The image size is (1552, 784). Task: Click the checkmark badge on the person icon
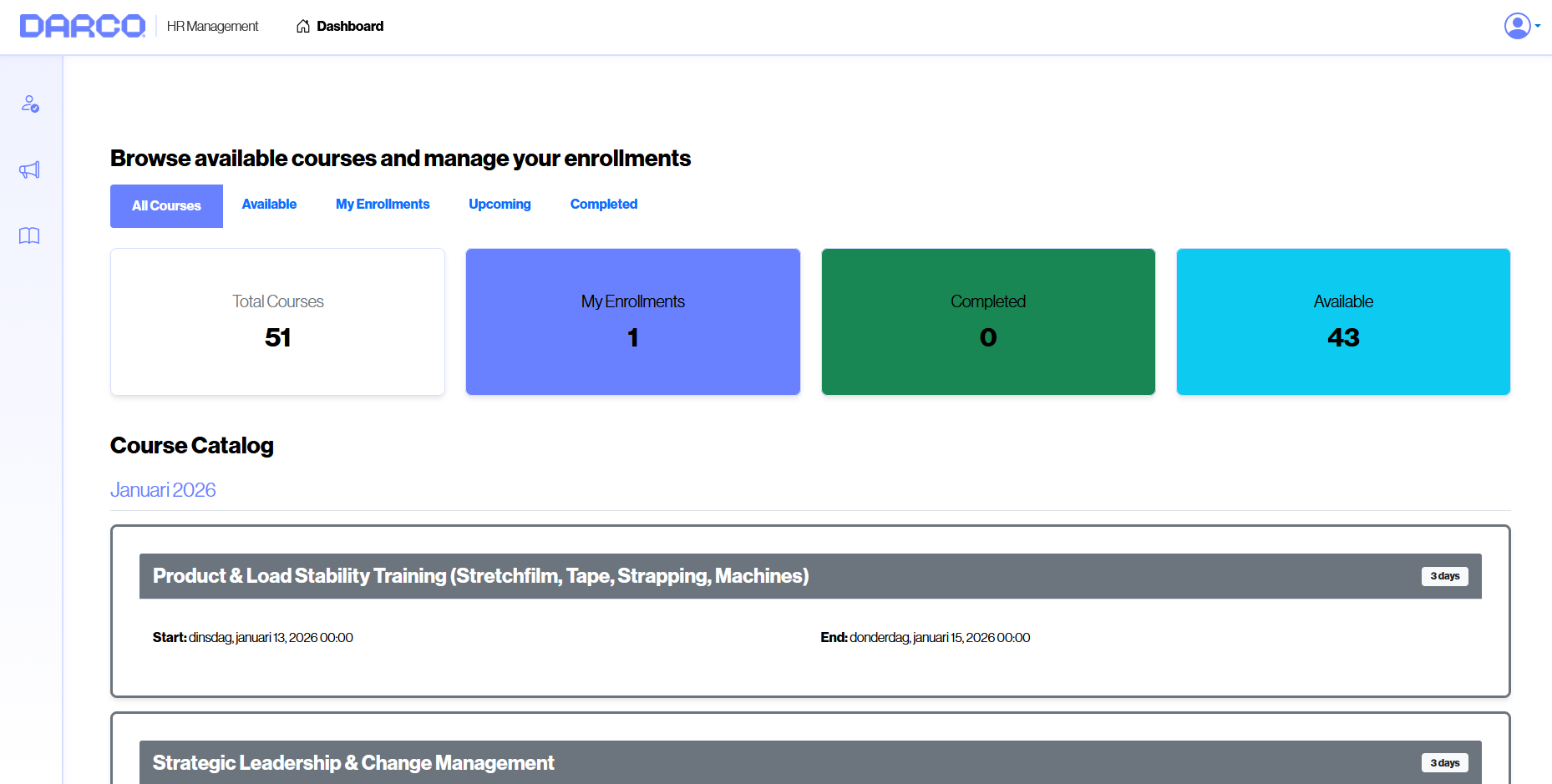click(35, 109)
